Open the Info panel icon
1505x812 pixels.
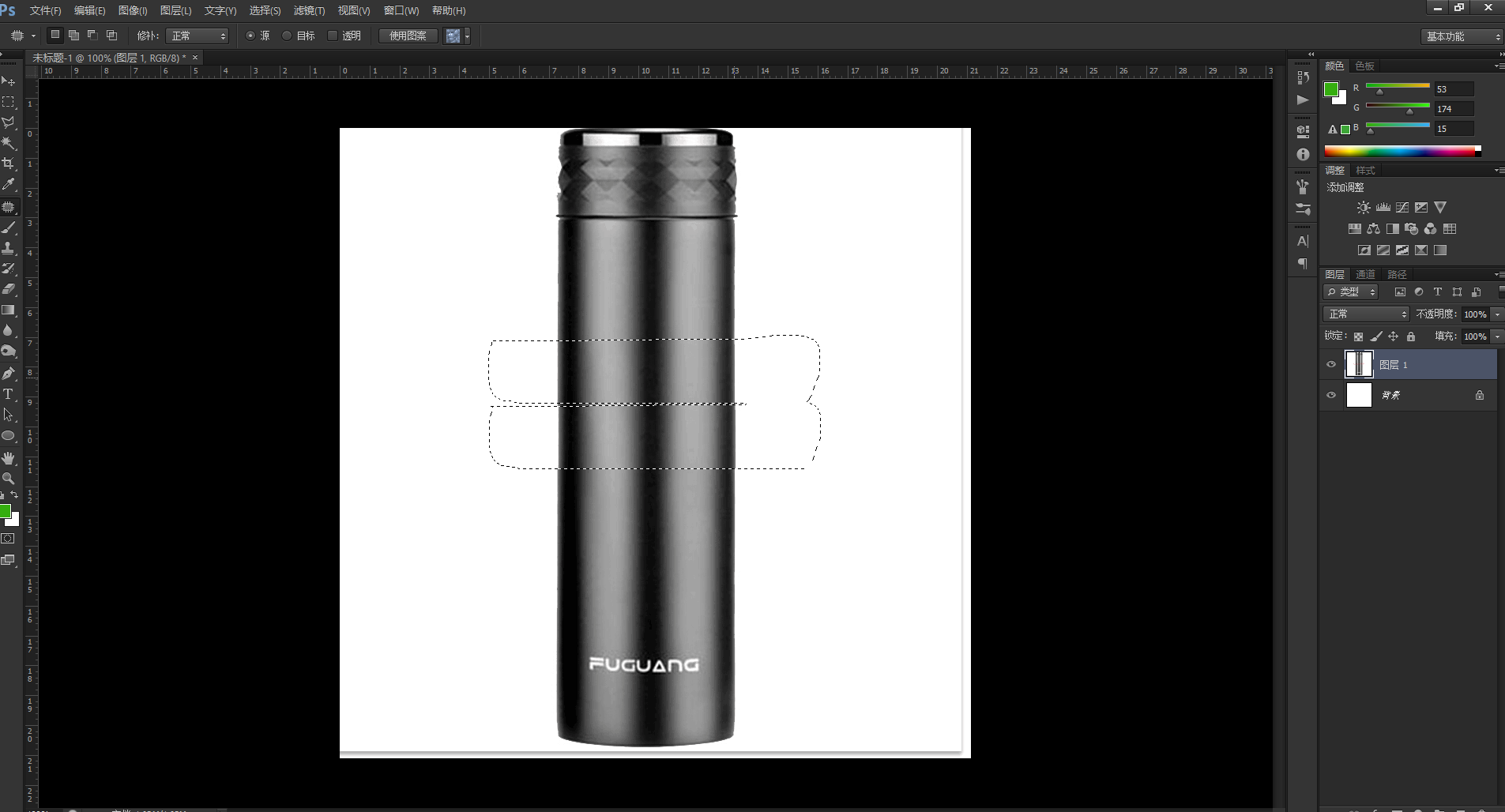click(1303, 154)
